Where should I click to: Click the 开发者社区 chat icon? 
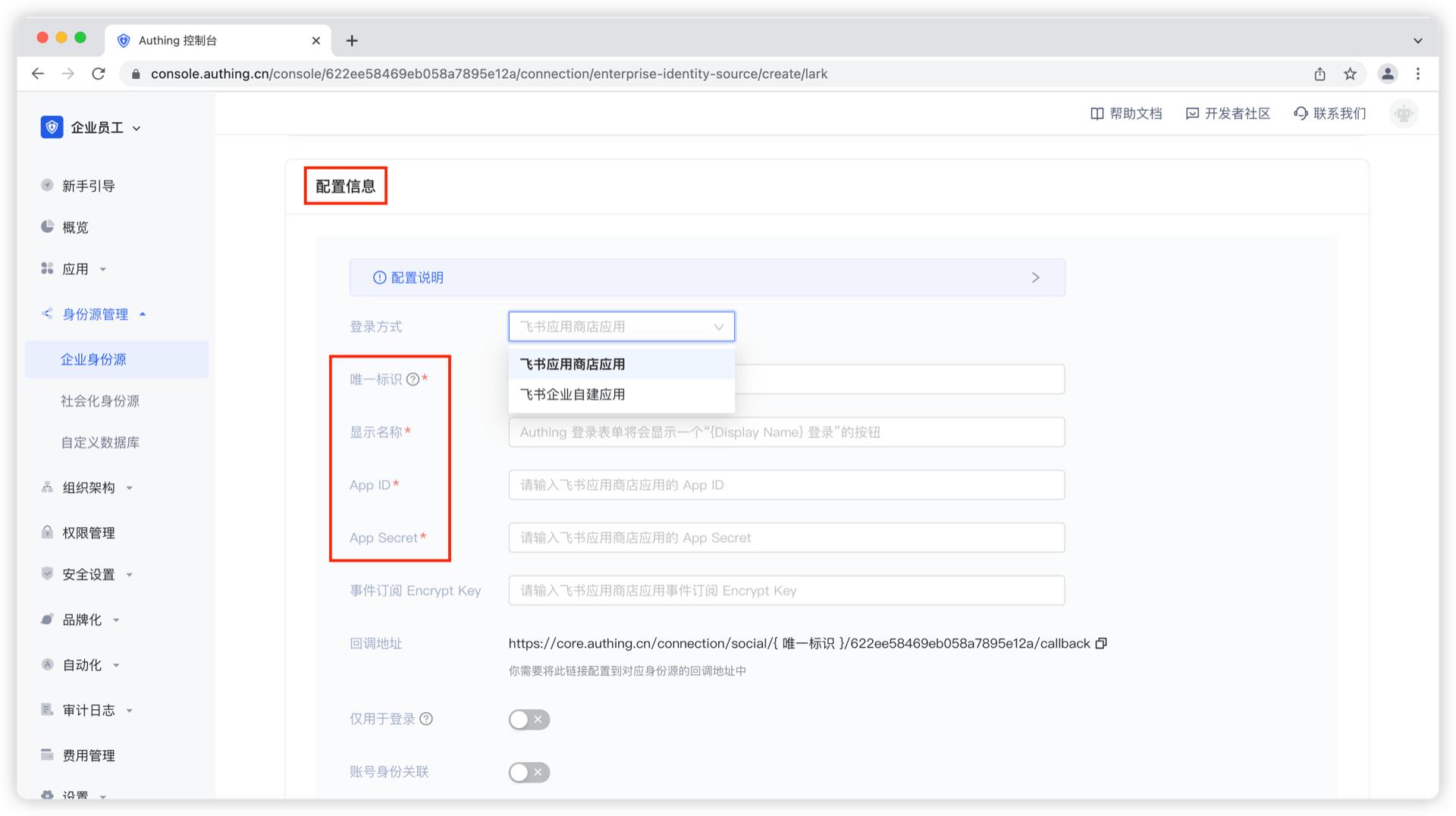click(1192, 114)
